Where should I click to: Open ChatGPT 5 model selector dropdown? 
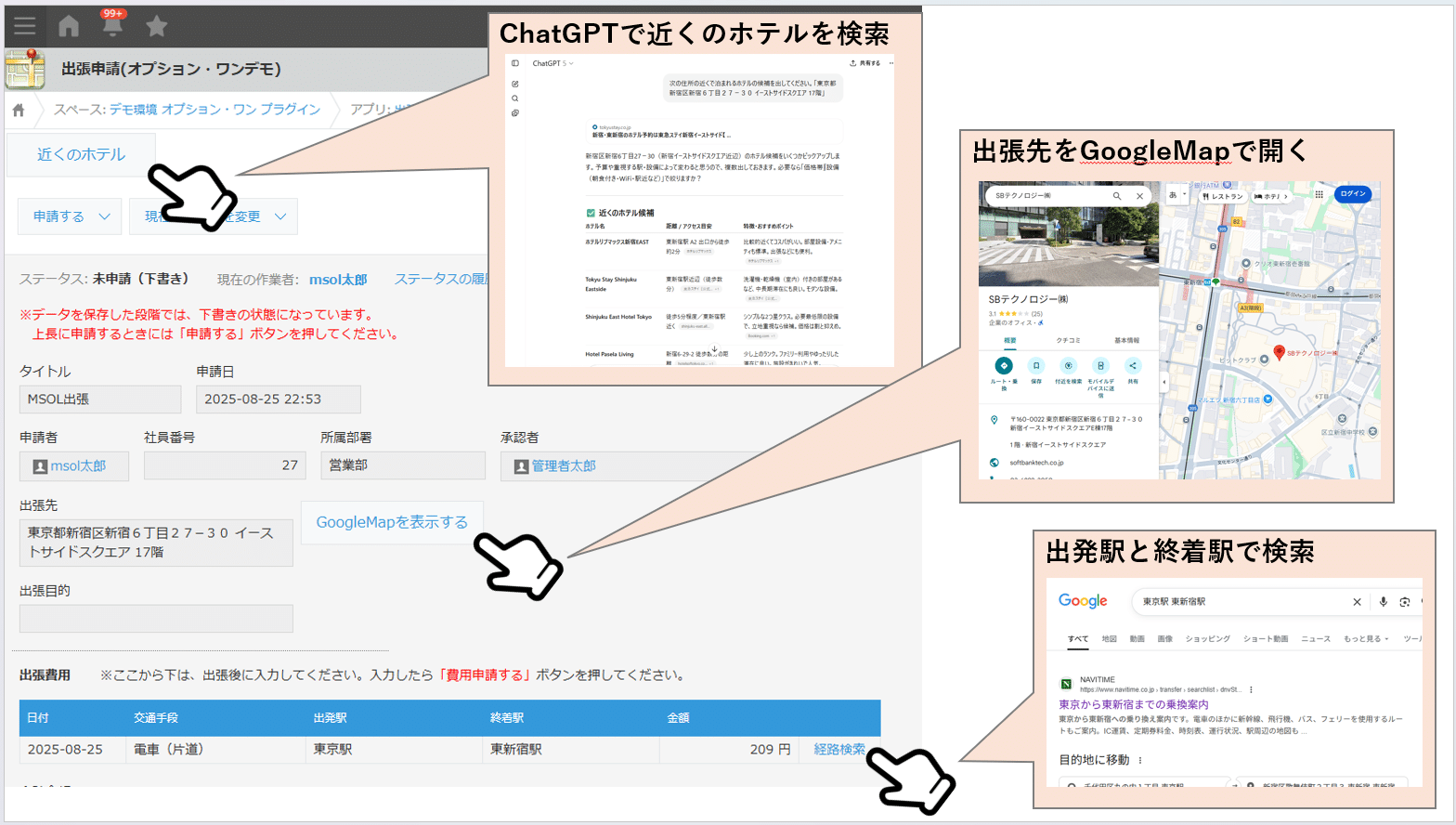pos(553,63)
